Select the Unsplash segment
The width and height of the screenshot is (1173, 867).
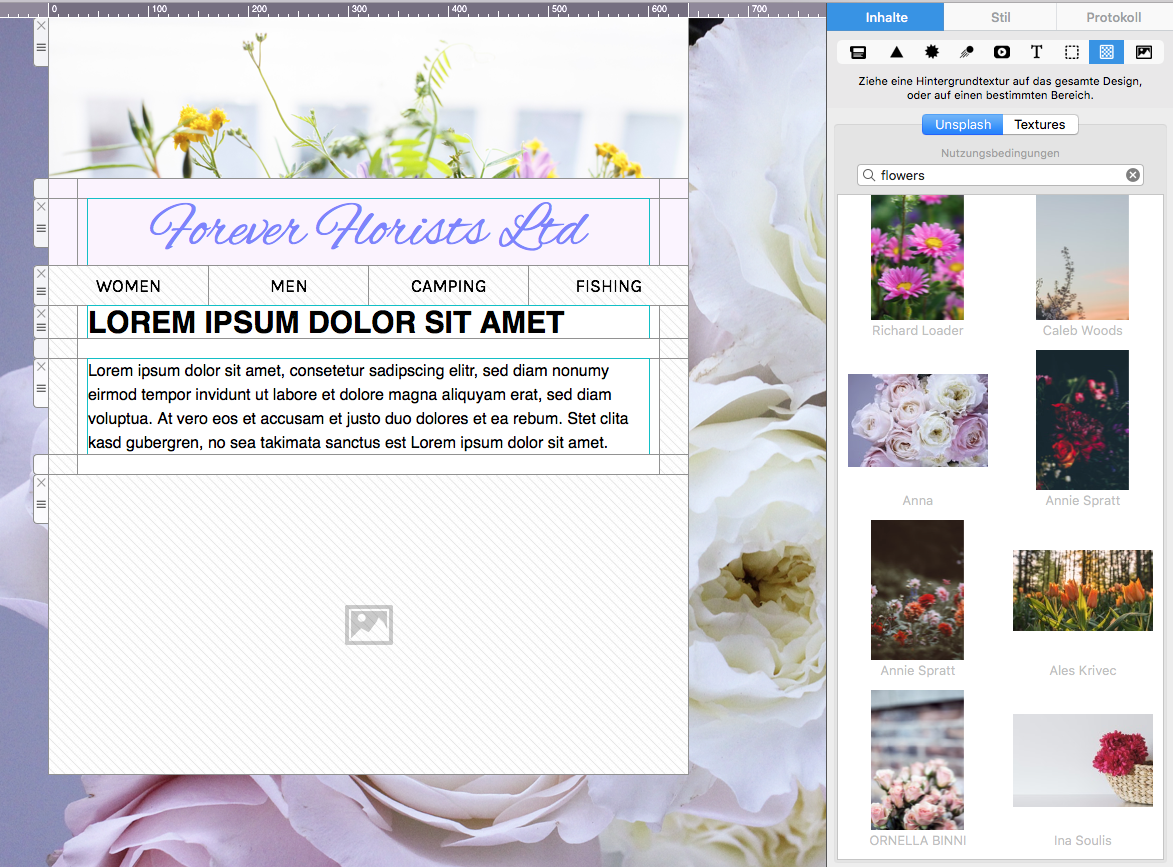click(962, 124)
